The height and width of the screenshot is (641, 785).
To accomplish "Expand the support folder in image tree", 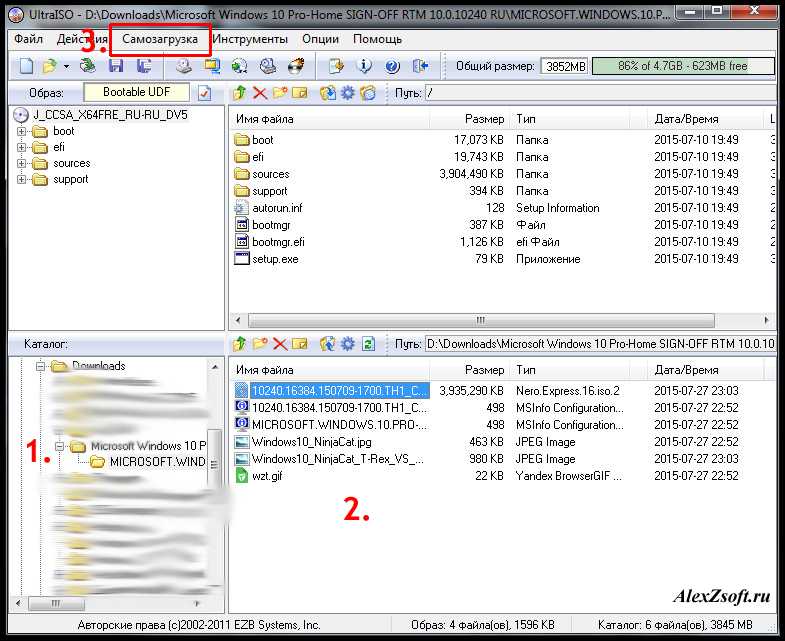I will [x=21, y=179].
